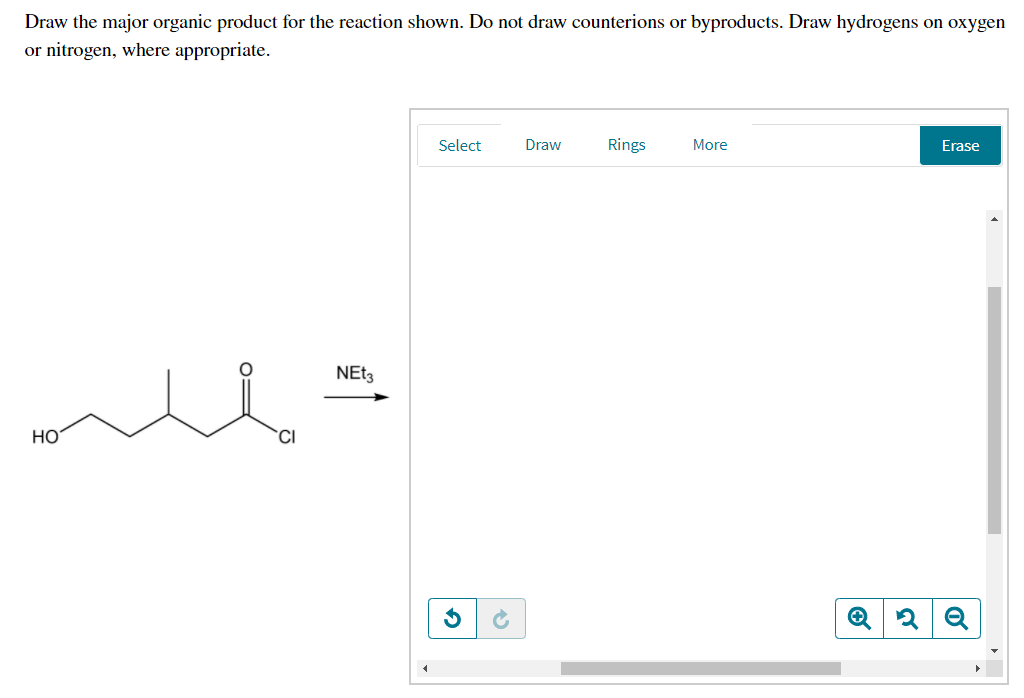This screenshot has height=698, width=1024.
Task: Open the More tab
Action: [710, 144]
